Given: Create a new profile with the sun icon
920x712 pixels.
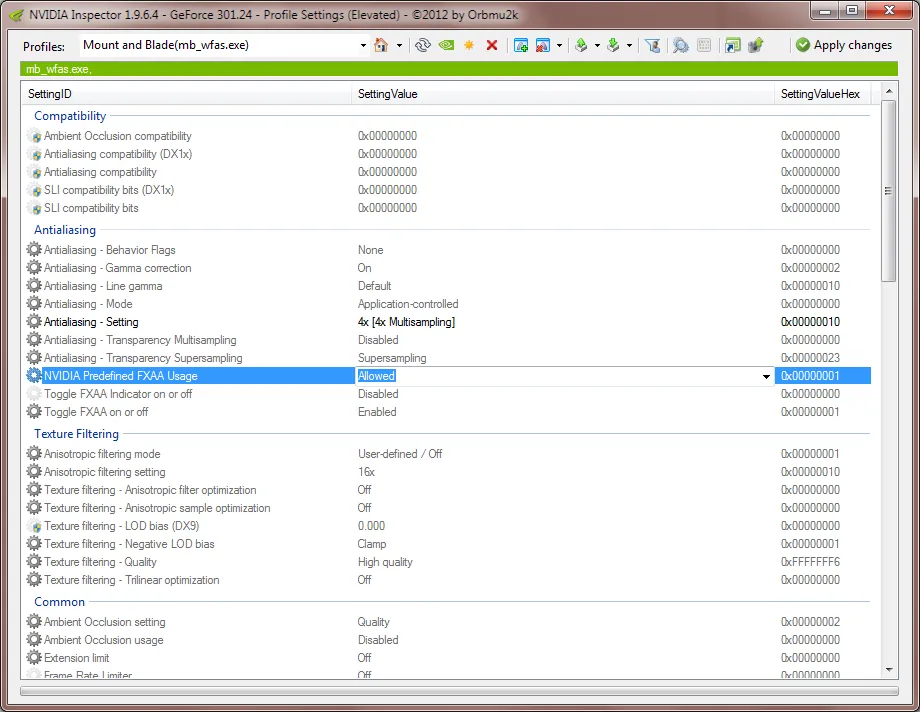Looking at the screenshot, I should tap(469, 45).
